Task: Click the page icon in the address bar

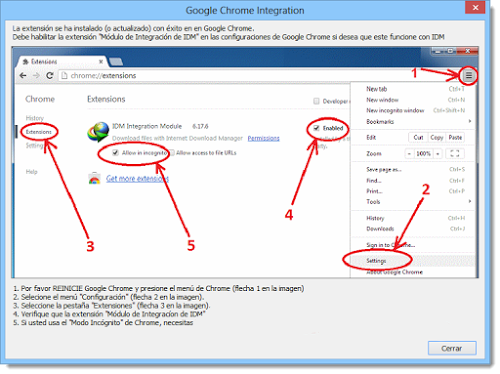Action: click(x=64, y=76)
